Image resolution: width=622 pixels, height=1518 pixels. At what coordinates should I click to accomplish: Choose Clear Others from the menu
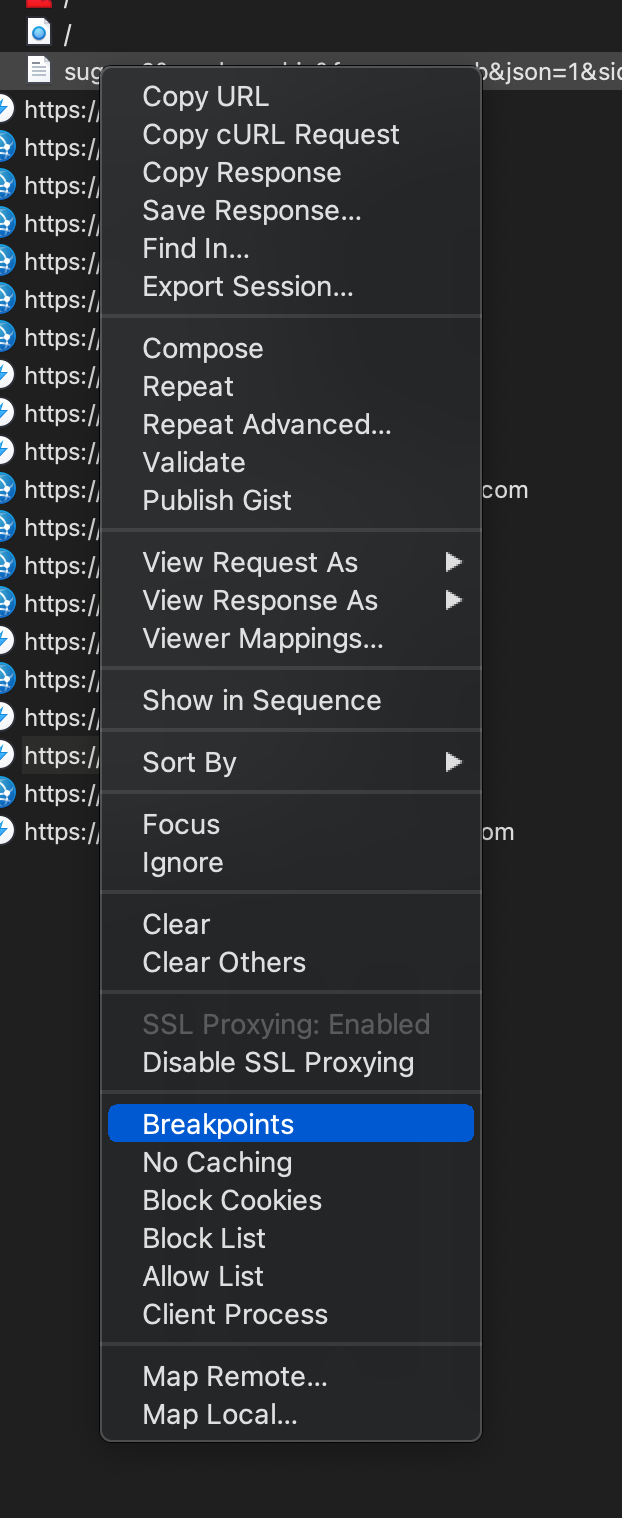click(224, 963)
